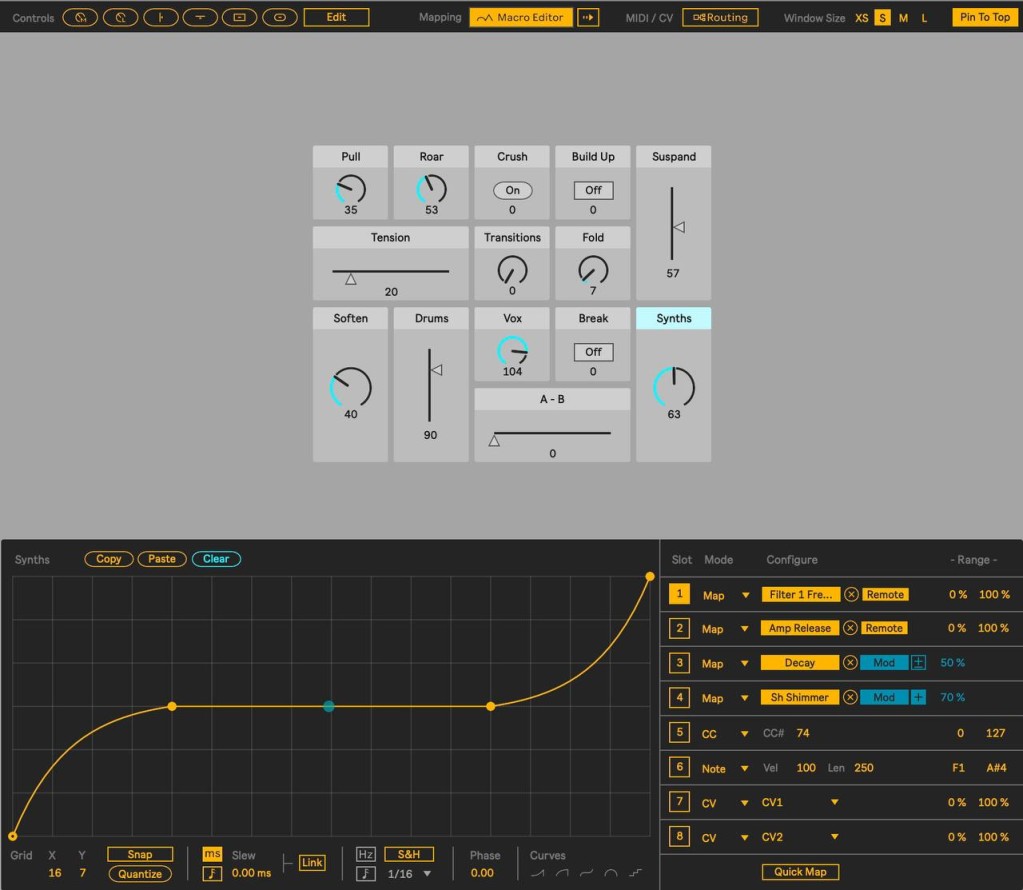Click the Hz rate mode icon
The height and width of the screenshot is (890, 1023).
pyautogui.click(x=366, y=854)
